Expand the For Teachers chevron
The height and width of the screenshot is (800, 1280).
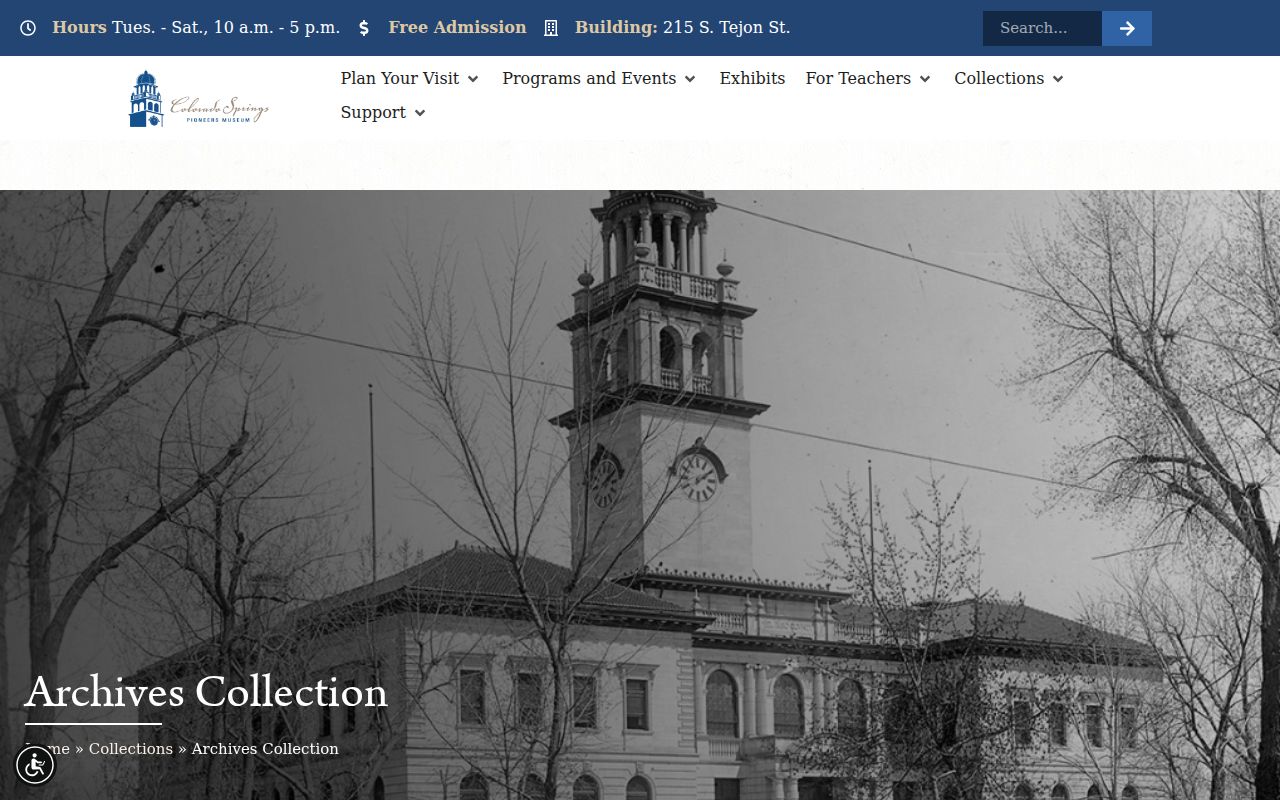(925, 79)
